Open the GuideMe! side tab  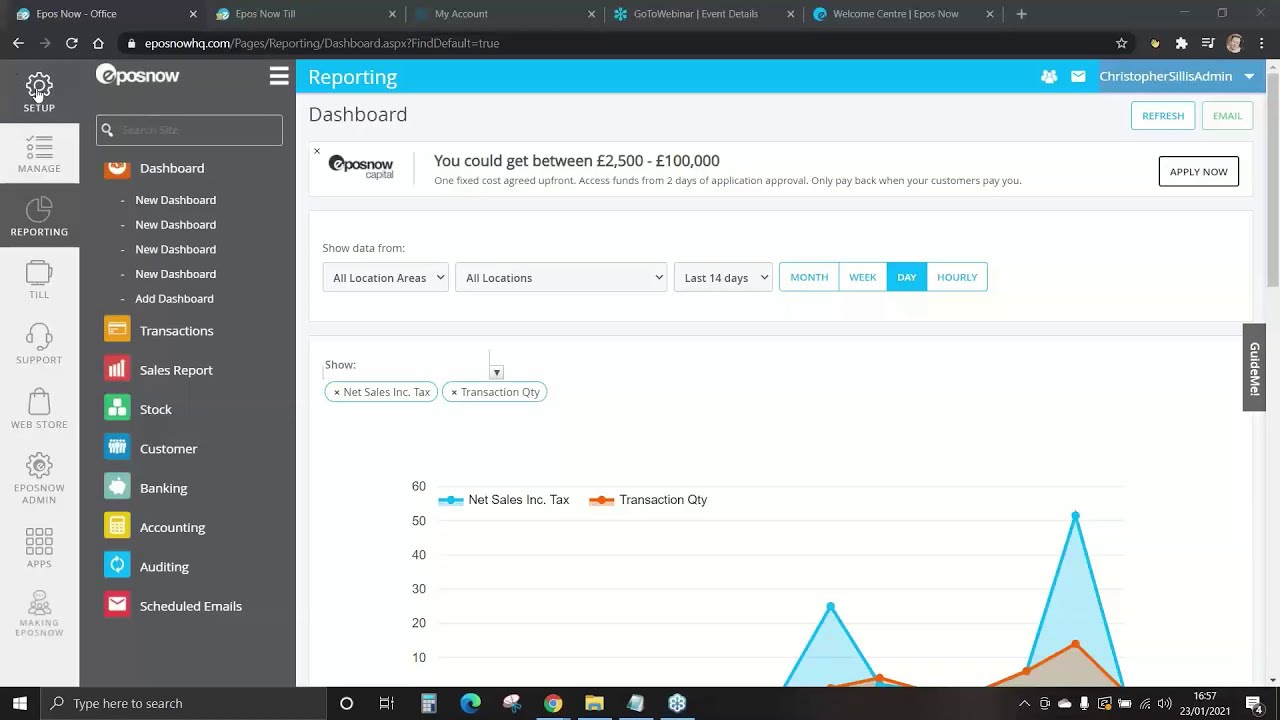point(1254,367)
